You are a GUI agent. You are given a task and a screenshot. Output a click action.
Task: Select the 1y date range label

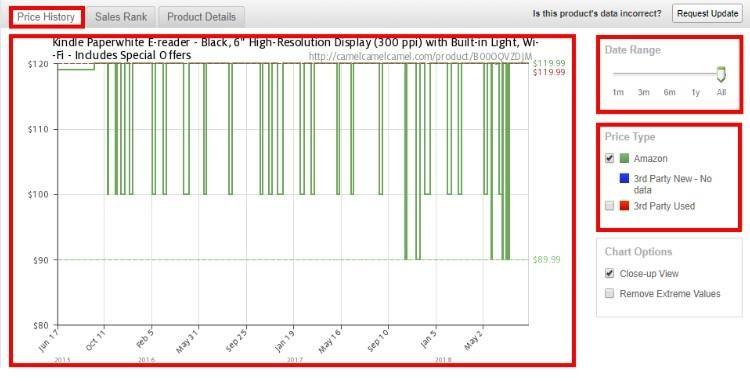695,92
